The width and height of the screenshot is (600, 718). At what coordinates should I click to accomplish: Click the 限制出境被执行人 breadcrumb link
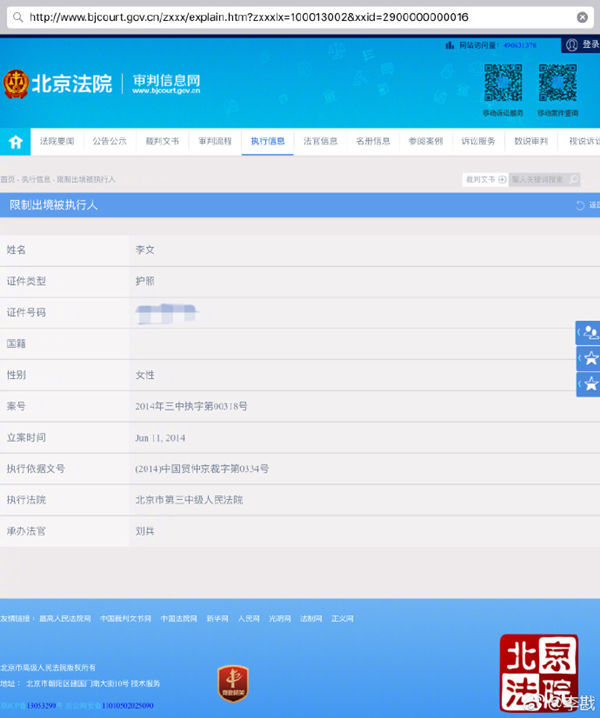86,180
